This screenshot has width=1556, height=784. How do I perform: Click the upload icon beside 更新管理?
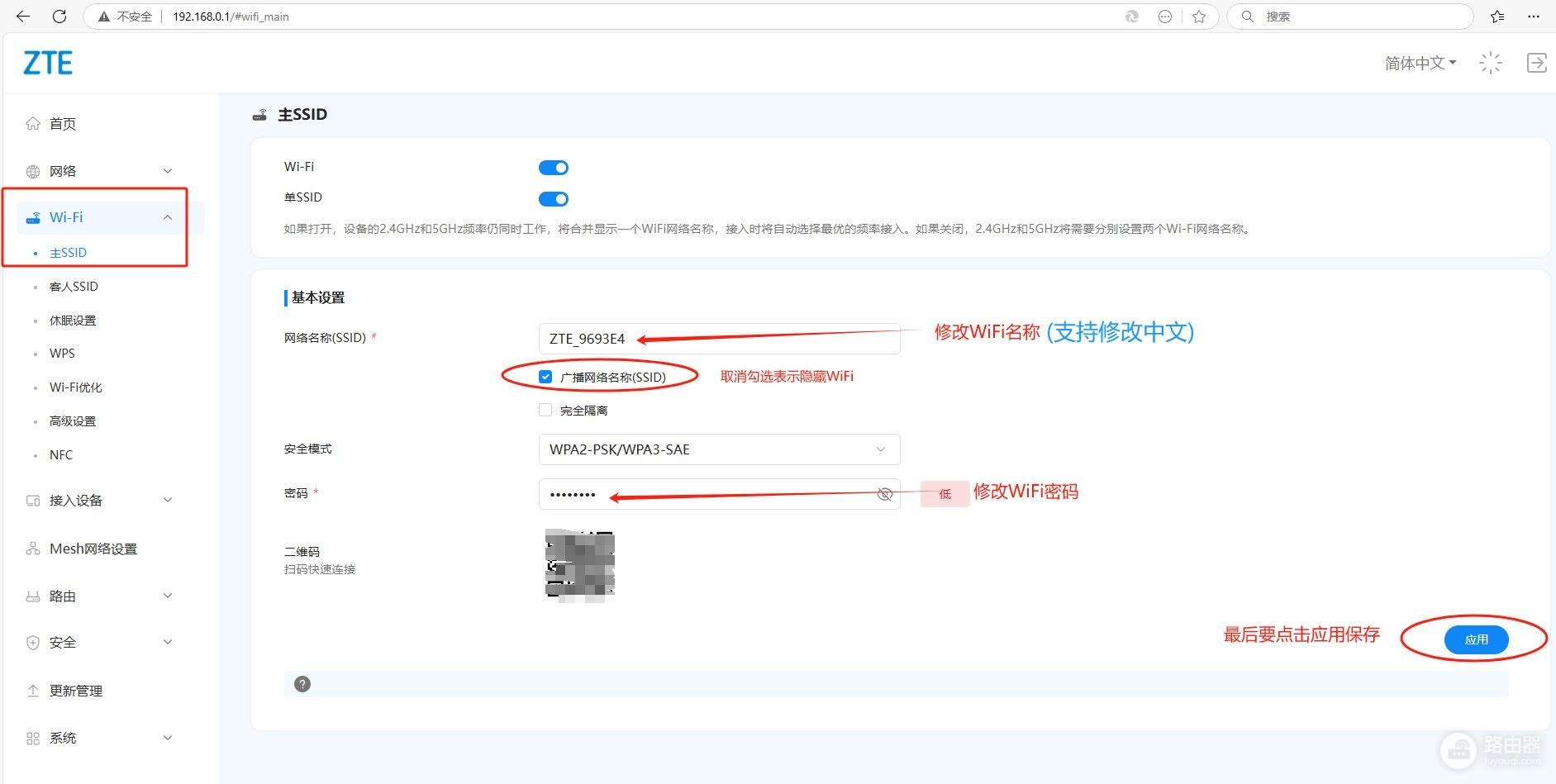coord(33,691)
